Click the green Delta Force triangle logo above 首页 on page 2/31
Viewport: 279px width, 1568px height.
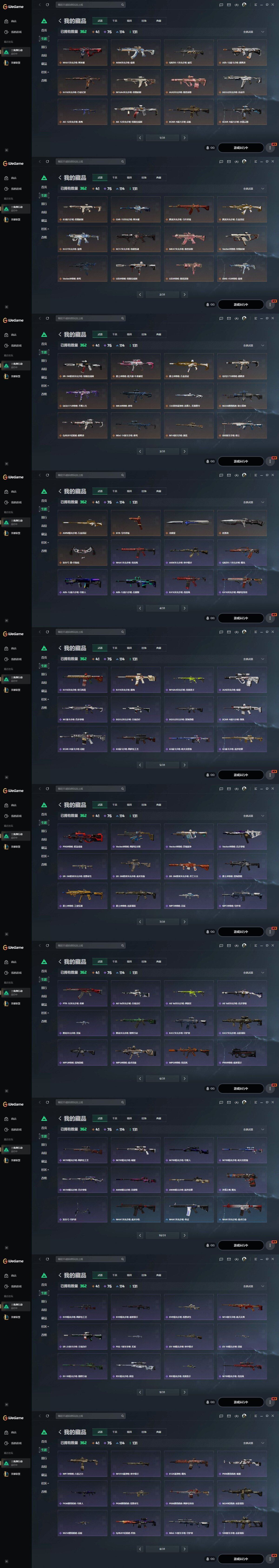(x=44, y=178)
